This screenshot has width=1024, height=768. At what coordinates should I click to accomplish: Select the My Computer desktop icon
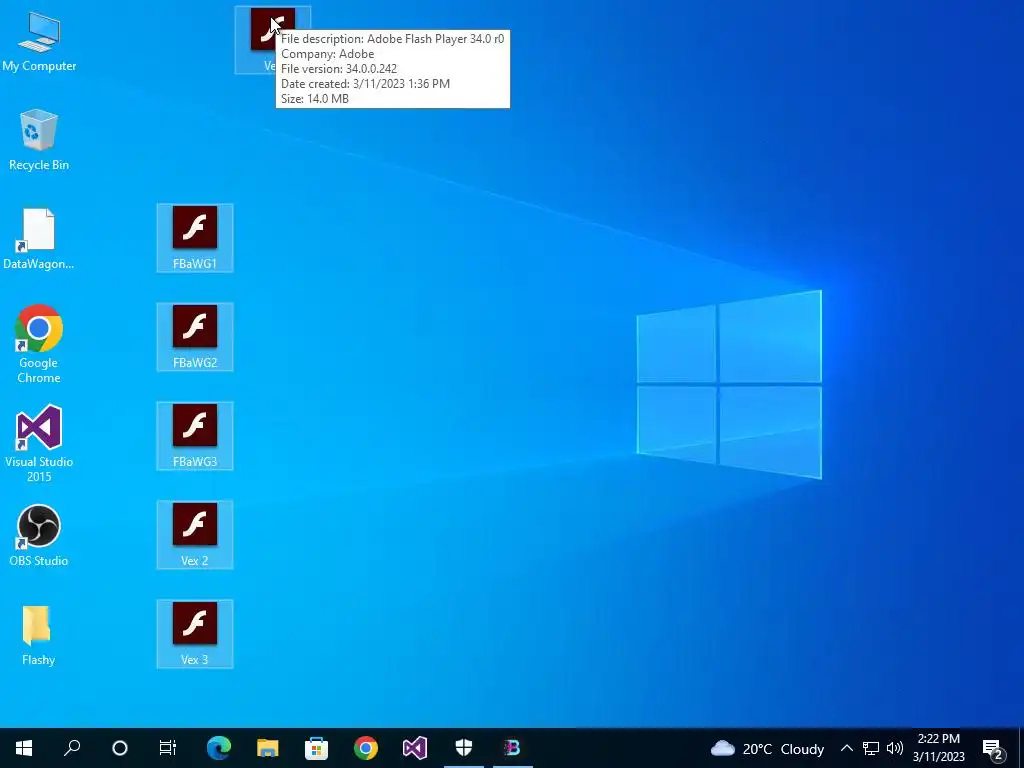click(x=39, y=42)
